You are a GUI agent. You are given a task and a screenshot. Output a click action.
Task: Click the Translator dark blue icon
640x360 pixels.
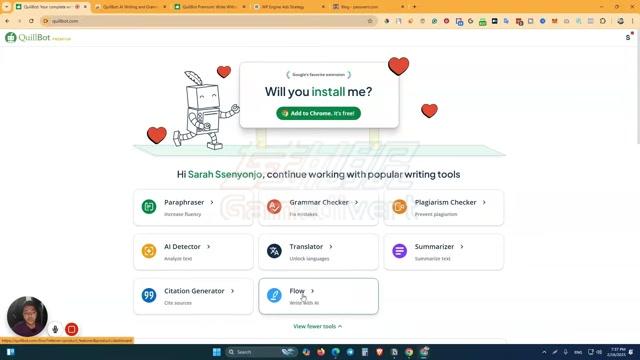pos(274,251)
